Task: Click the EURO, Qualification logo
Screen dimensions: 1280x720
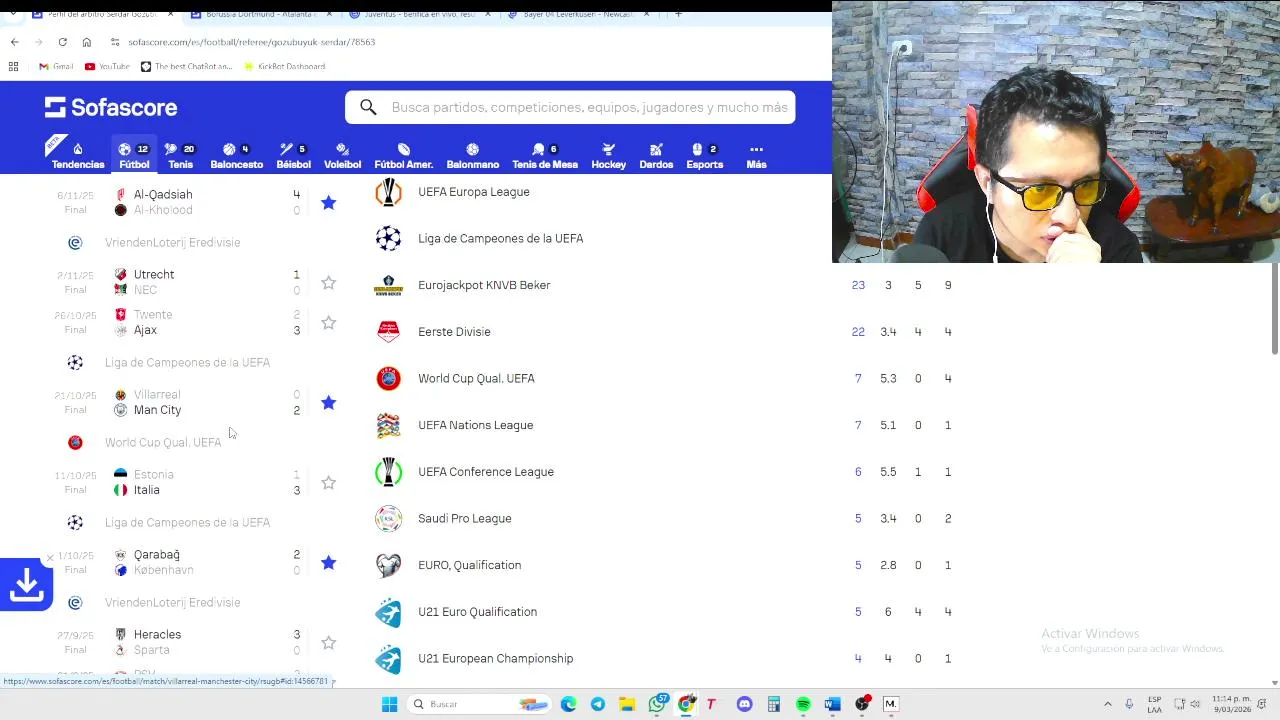Action: 388,565
